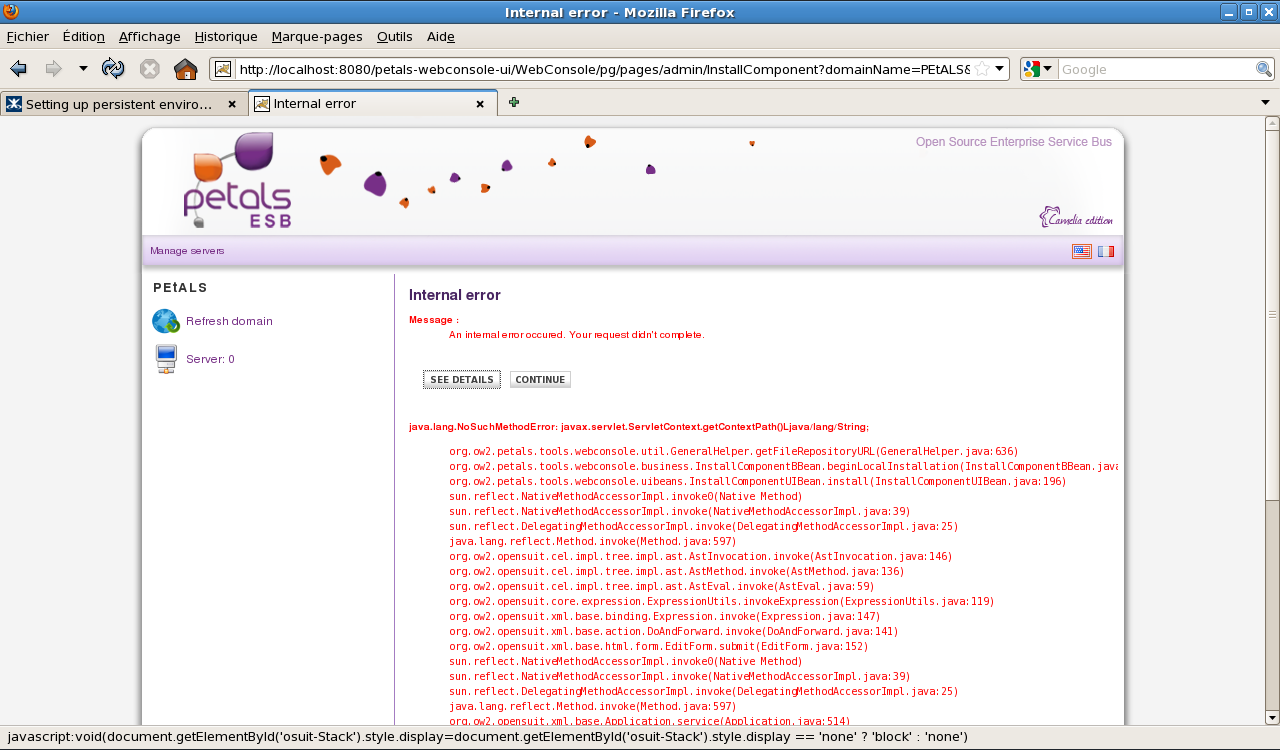1280x750 pixels.
Task: Expand the URL bar history dropdown
Action: (999, 69)
